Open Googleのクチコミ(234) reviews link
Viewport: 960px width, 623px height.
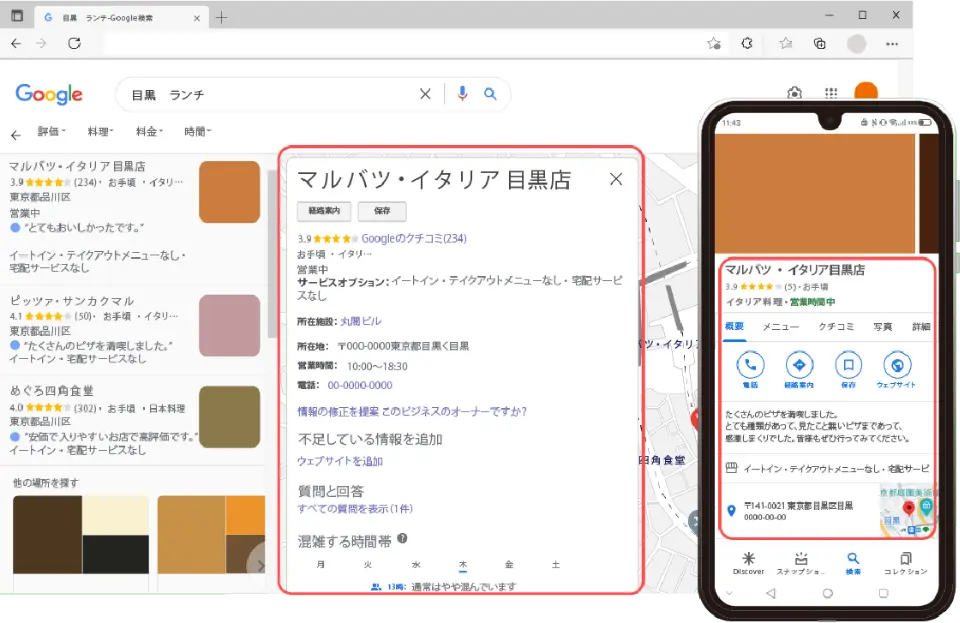(x=414, y=239)
